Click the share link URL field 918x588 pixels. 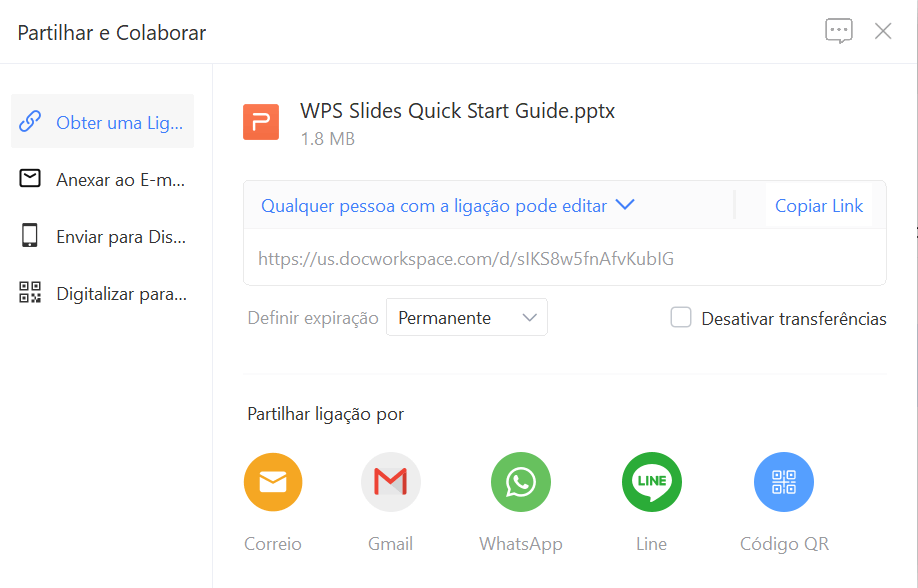point(564,258)
